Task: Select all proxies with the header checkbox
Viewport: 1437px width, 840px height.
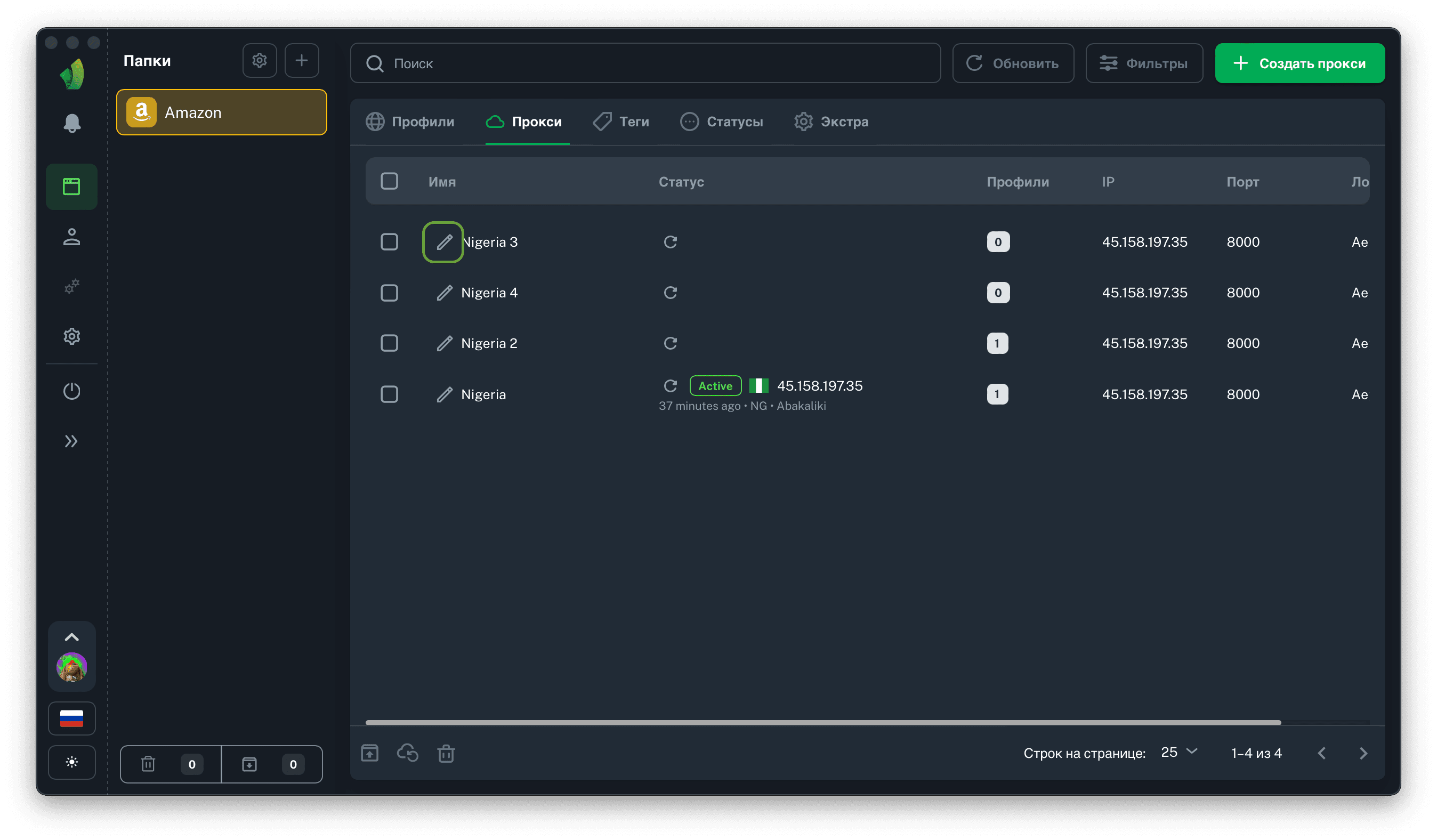Action: tap(390, 181)
